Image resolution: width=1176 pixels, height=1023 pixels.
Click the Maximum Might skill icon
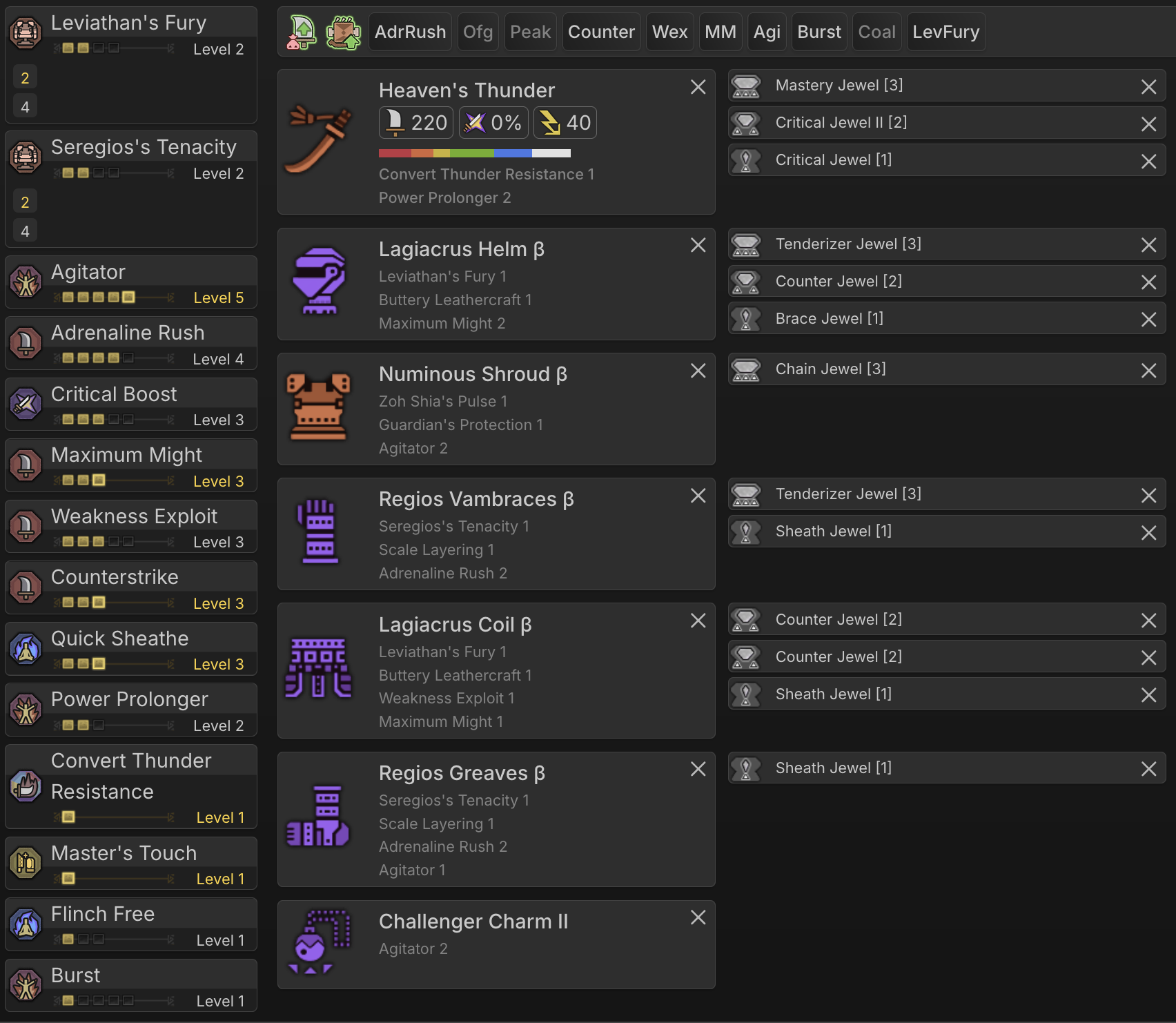click(x=26, y=465)
